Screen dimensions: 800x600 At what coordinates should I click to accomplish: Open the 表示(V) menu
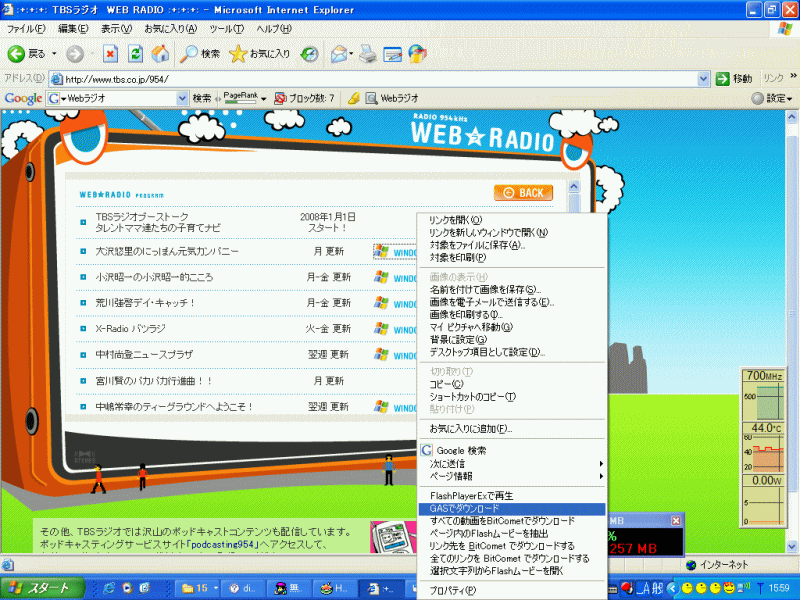click(x=116, y=29)
